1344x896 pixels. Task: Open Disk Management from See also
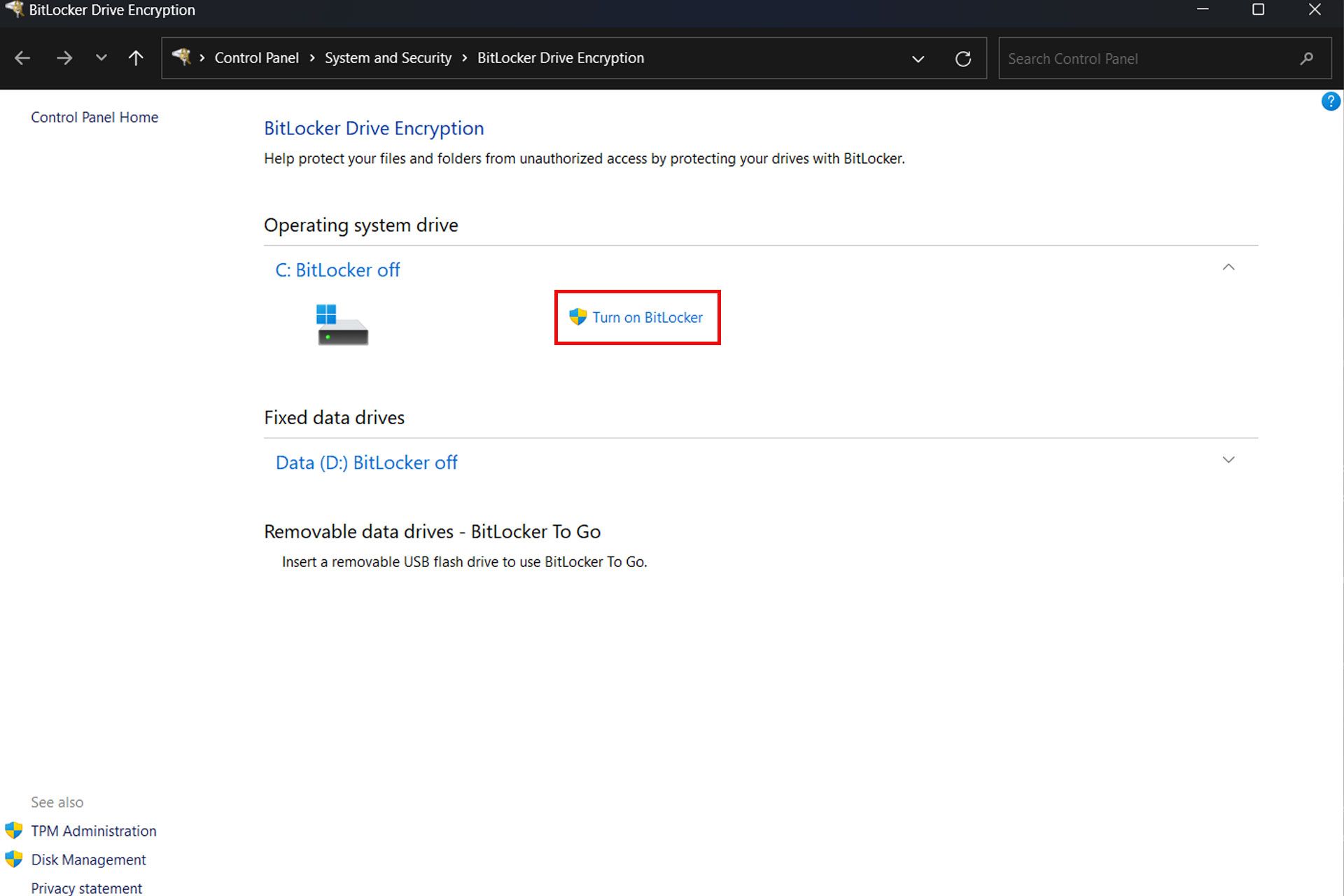(x=89, y=859)
